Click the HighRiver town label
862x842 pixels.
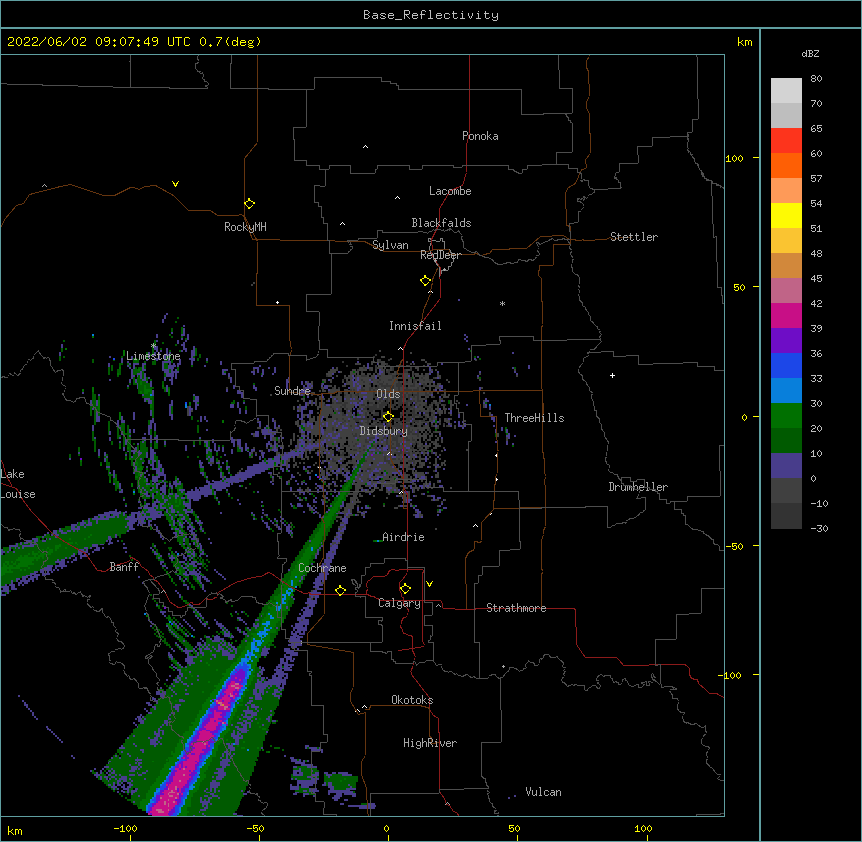click(430, 743)
